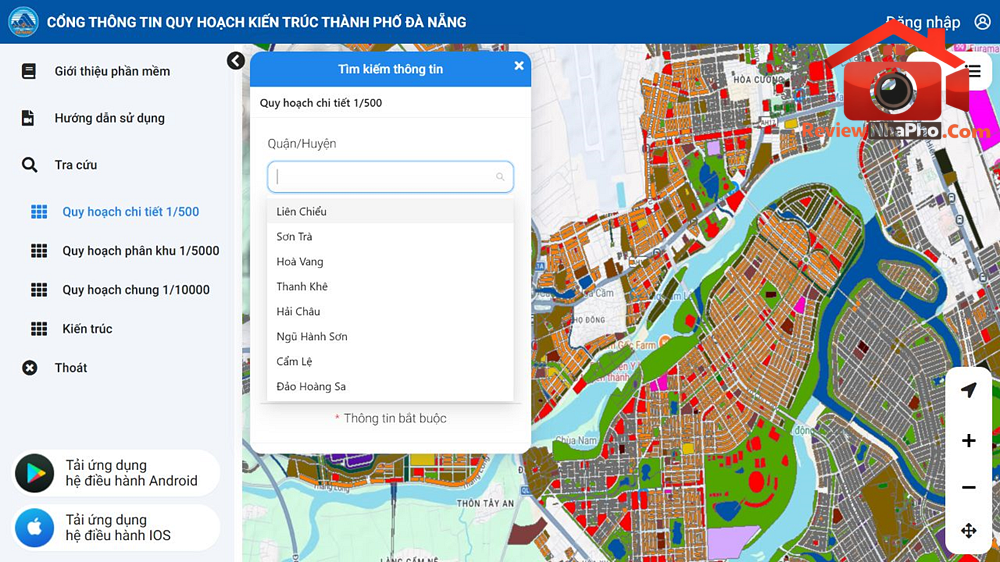Image resolution: width=1000 pixels, height=562 pixels.
Task: Choose Liên Chiểu from district list
Action: pyautogui.click(x=390, y=211)
